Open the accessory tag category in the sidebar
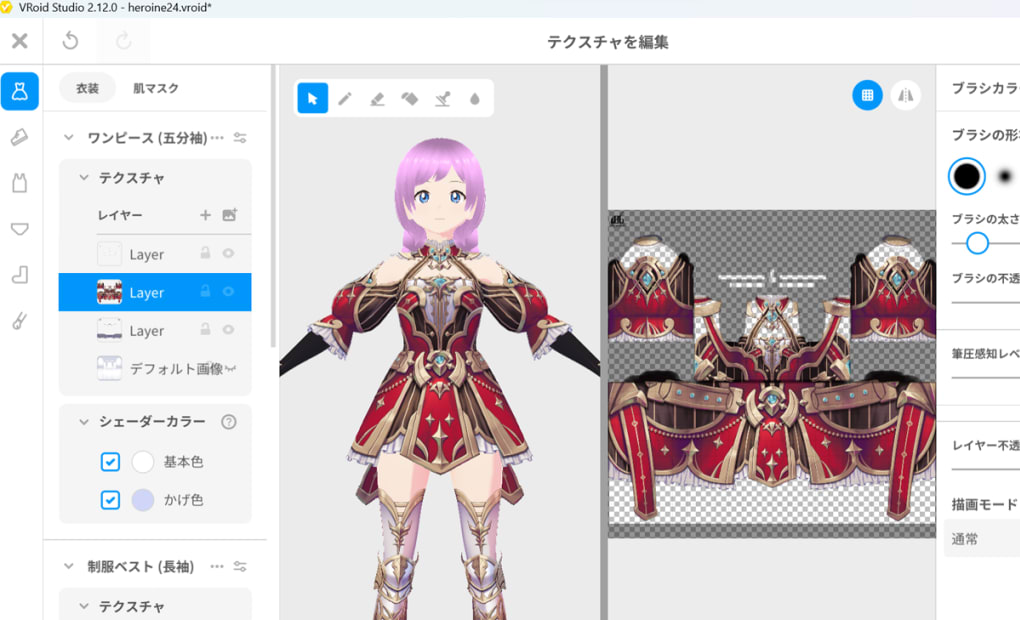This screenshot has width=1020, height=620. 20,137
